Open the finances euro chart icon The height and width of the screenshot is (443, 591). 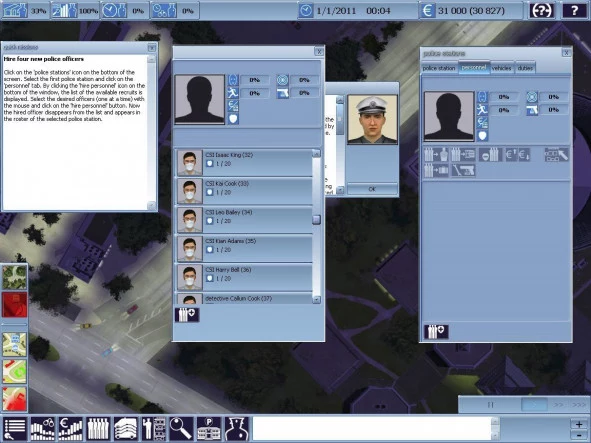click(71, 429)
